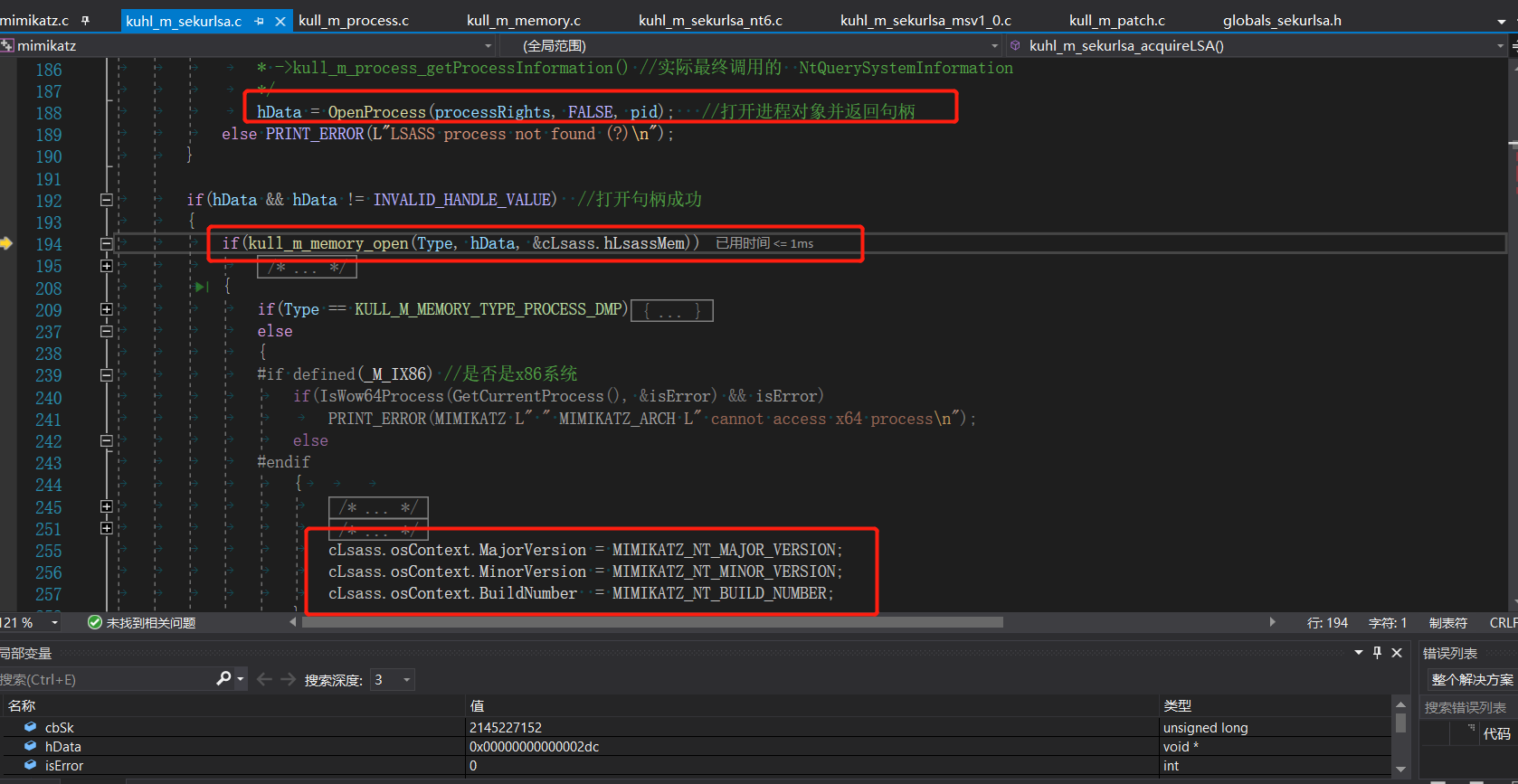Screen dimensions: 1518x784
Task: Expand the folded block at line 209
Action: [106, 309]
